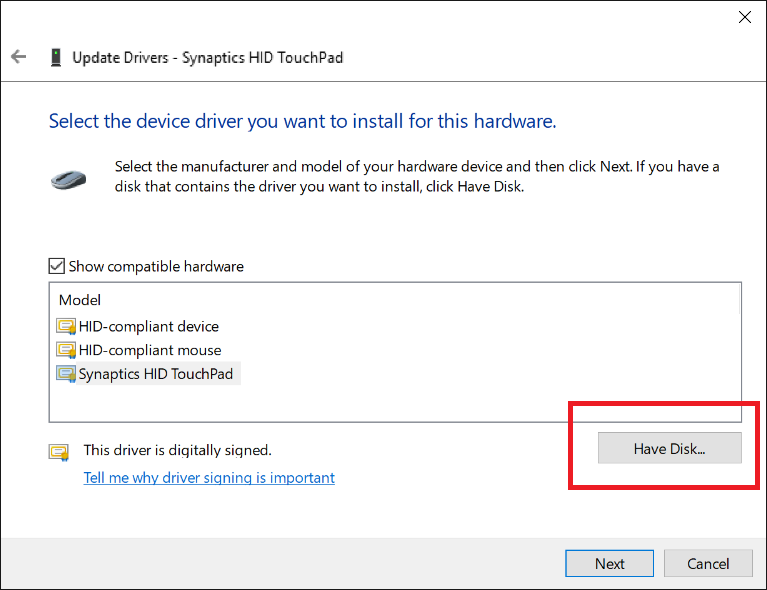Click the Show compatible hardware label text
The image size is (767, 590).
pyautogui.click(x=156, y=266)
